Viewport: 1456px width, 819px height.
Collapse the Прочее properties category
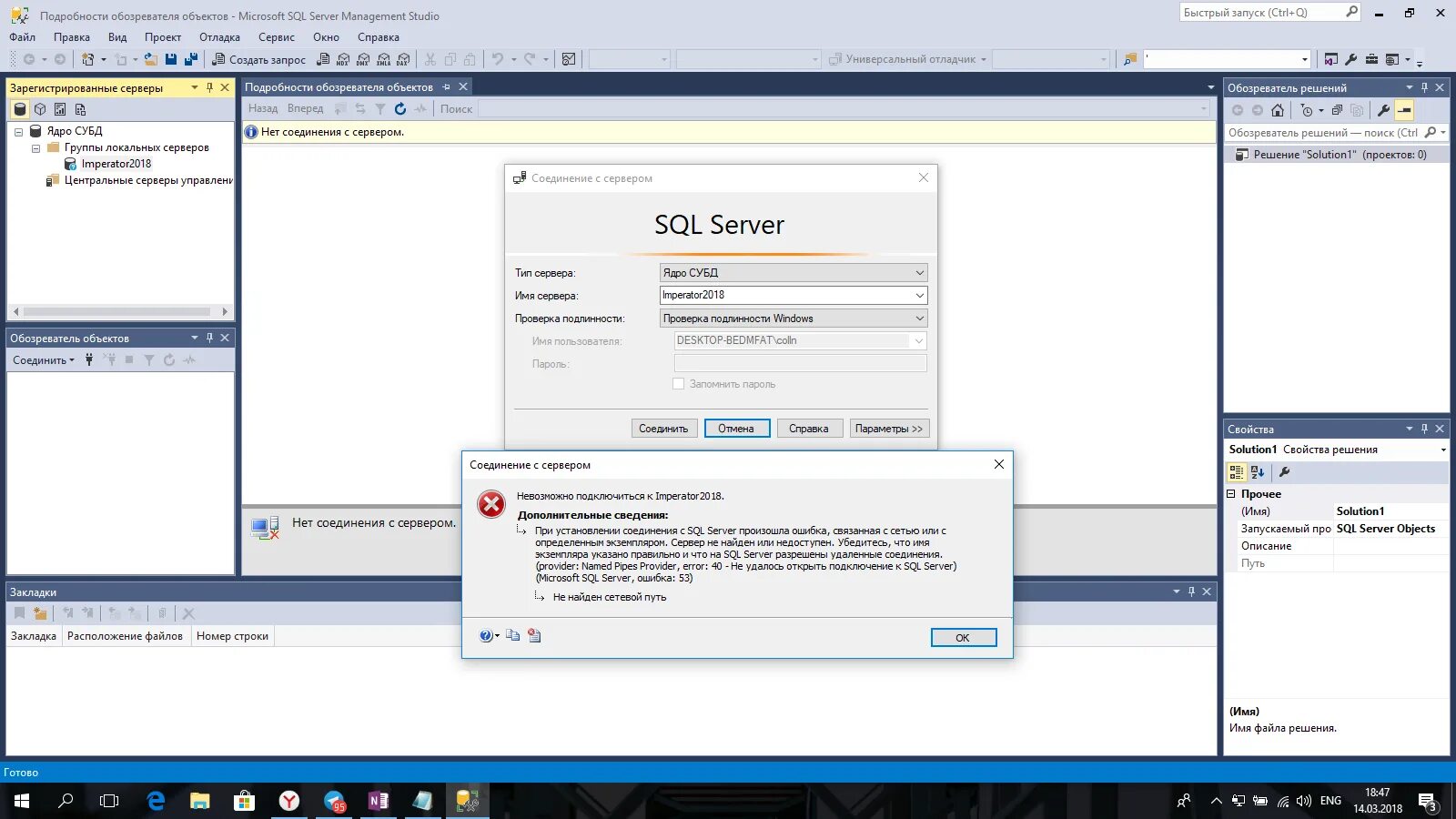pyautogui.click(x=1231, y=494)
